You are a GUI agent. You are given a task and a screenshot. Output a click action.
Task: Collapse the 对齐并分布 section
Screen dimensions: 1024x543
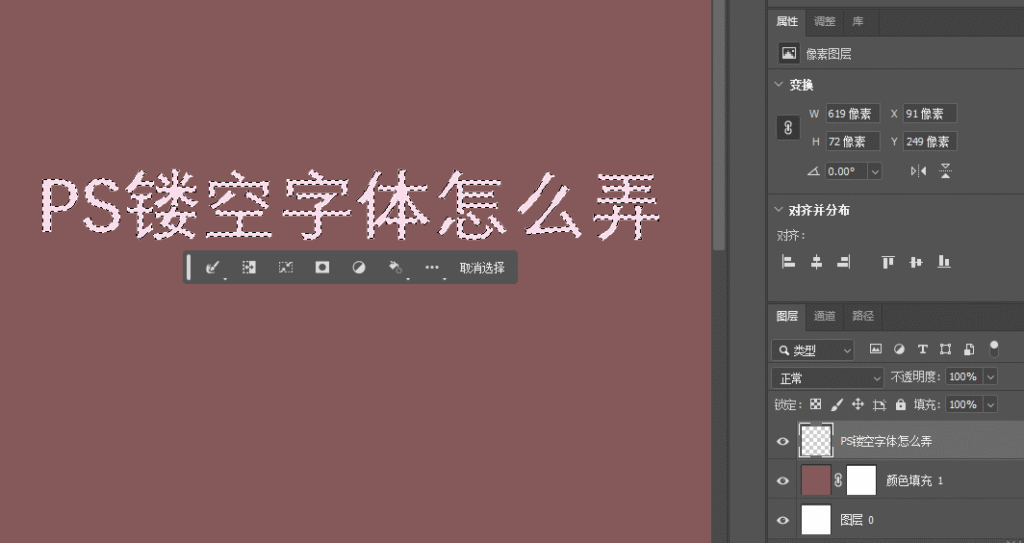click(778, 210)
